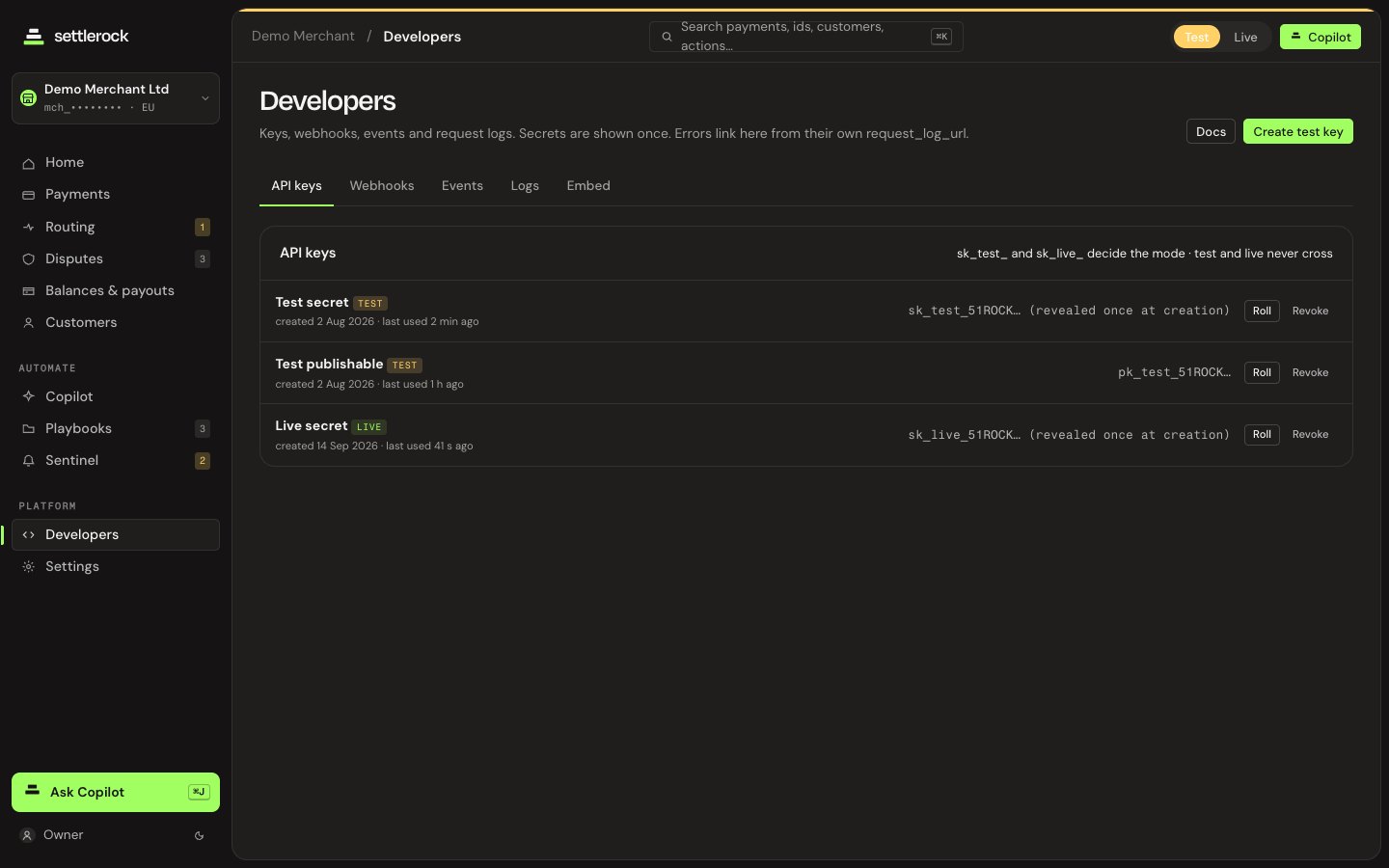Click the Create test key button
The width and height of the screenshot is (1389, 868).
pyautogui.click(x=1298, y=132)
